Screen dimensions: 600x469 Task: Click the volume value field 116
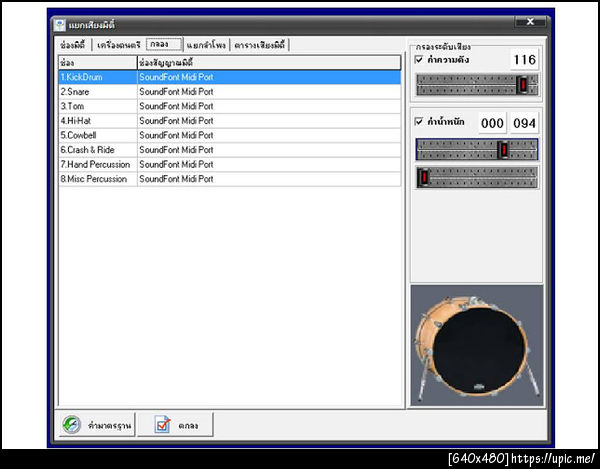524,59
